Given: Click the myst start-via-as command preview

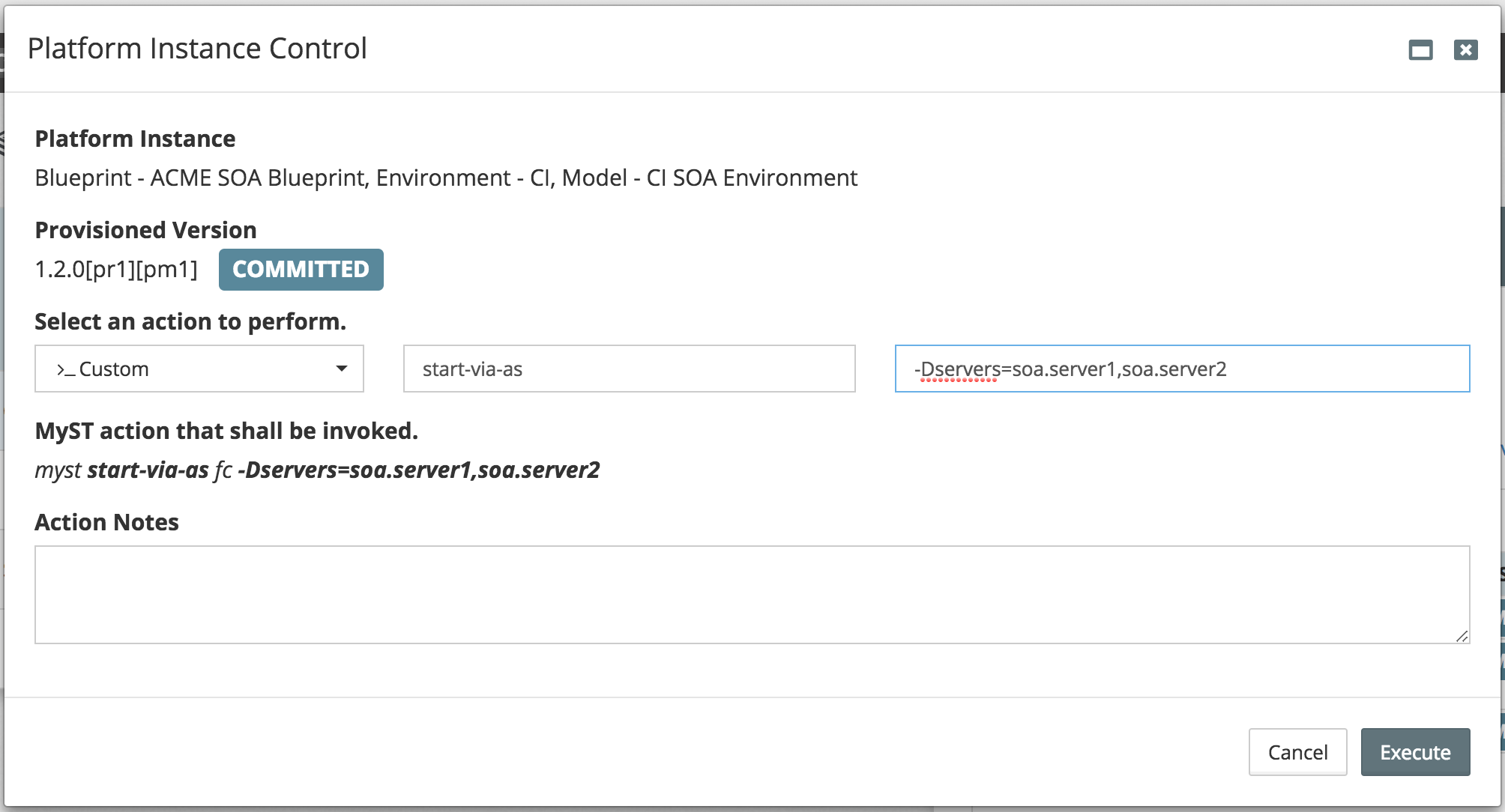Looking at the screenshot, I should pyautogui.click(x=317, y=470).
